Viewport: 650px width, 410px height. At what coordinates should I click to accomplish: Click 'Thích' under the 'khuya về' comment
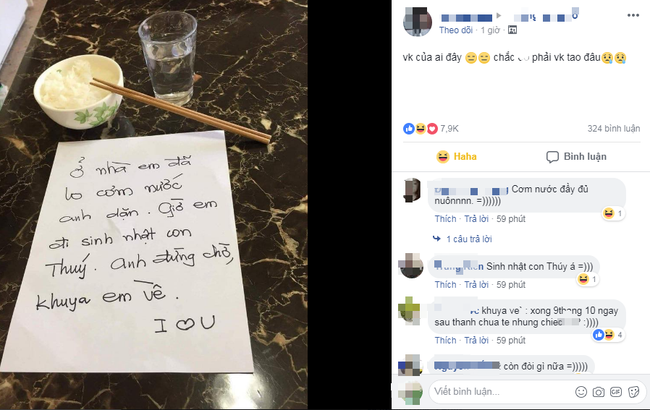pos(445,340)
